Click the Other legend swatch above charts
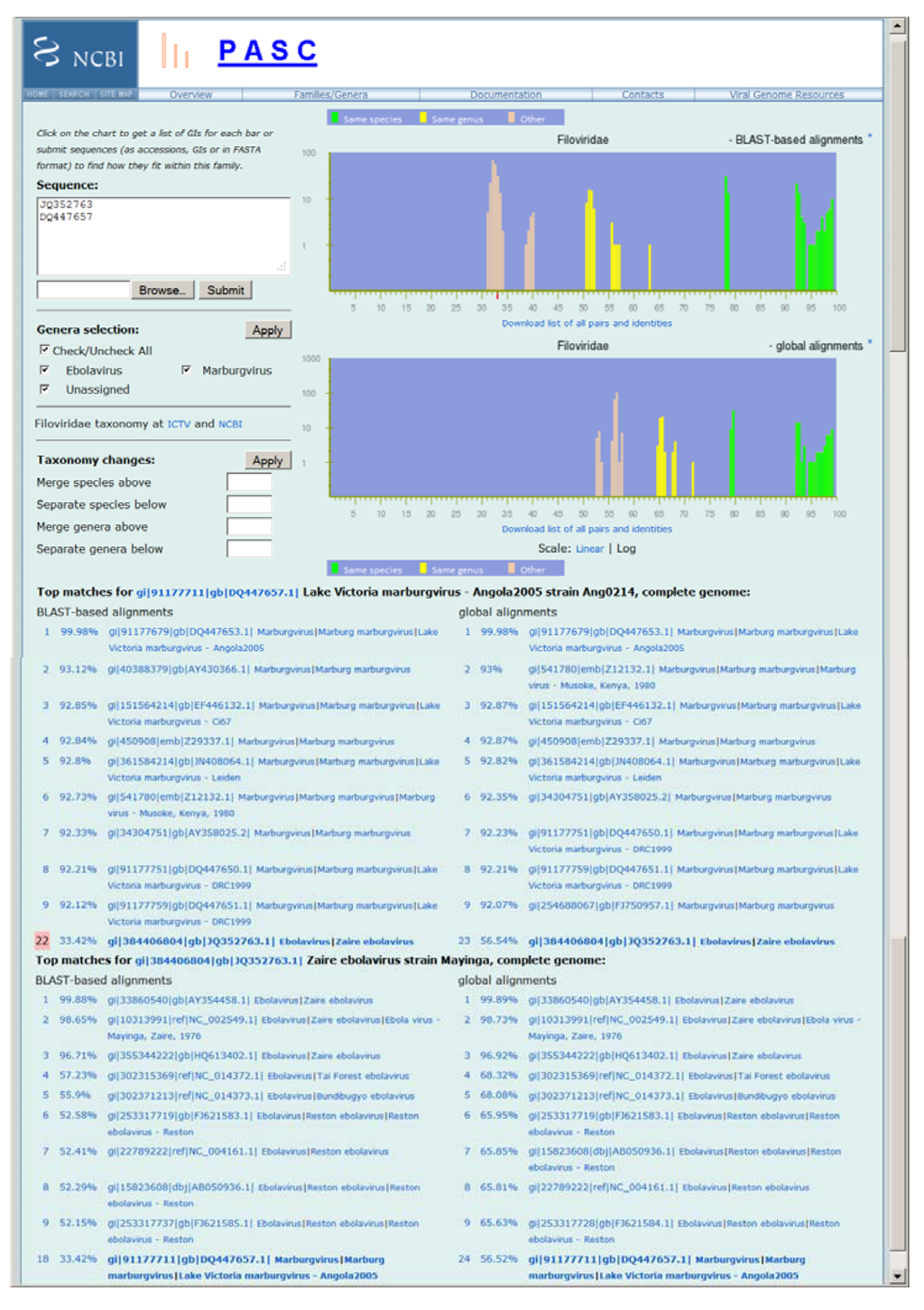 (x=512, y=118)
